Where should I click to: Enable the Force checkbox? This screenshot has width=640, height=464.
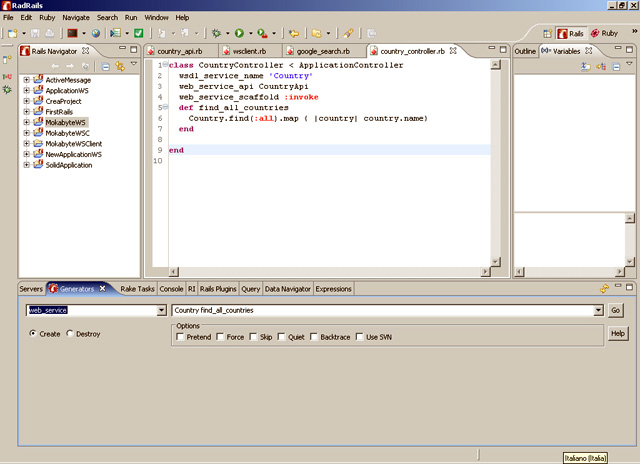pyautogui.click(x=220, y=337)
